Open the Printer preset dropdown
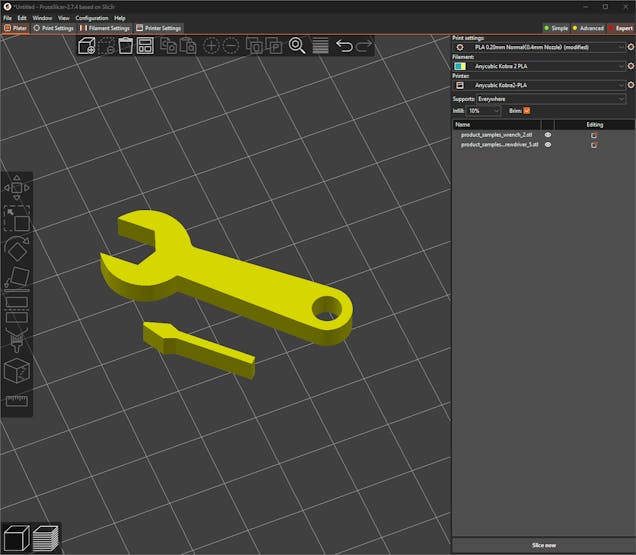Image resolution: width=636 pixels, height=555 pixels. click(539, 85)
